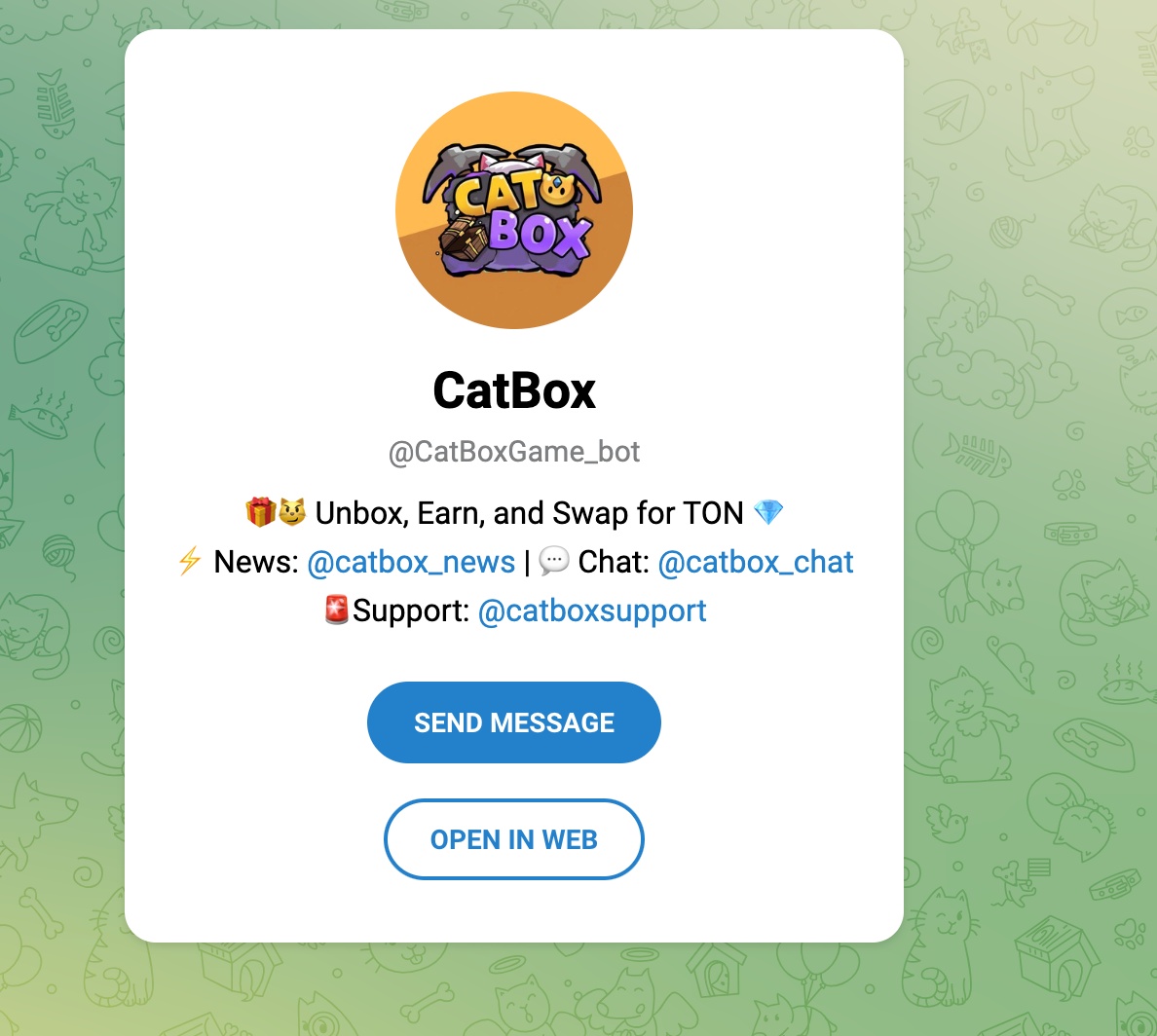Open the @catbox_chat link
Viewport: 1157px width, 1036px height.
coord(756,562)
